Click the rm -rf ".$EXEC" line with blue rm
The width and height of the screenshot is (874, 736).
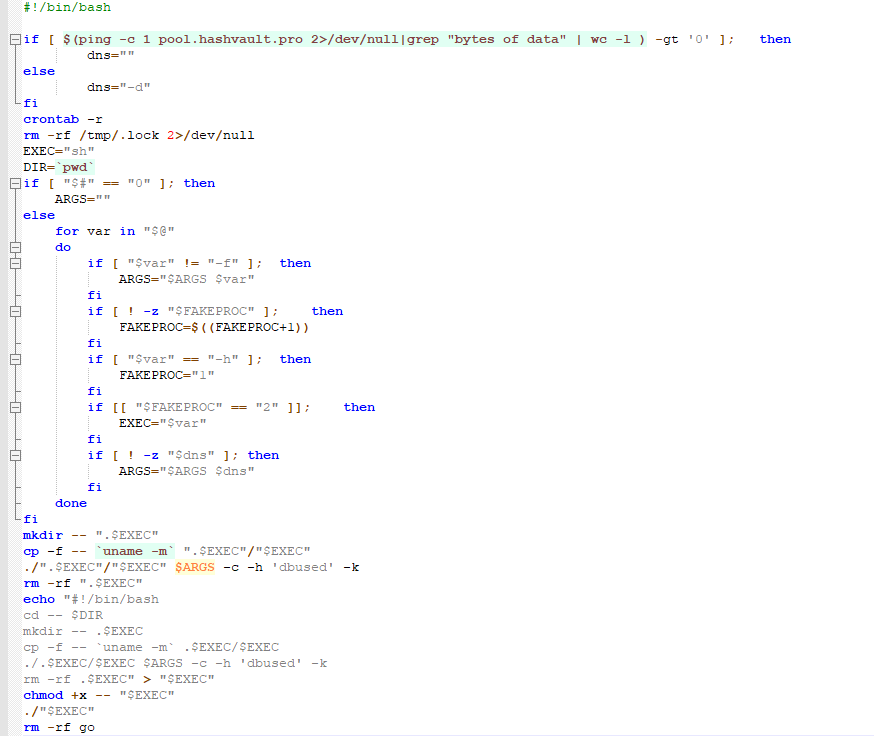click(83, 583)
